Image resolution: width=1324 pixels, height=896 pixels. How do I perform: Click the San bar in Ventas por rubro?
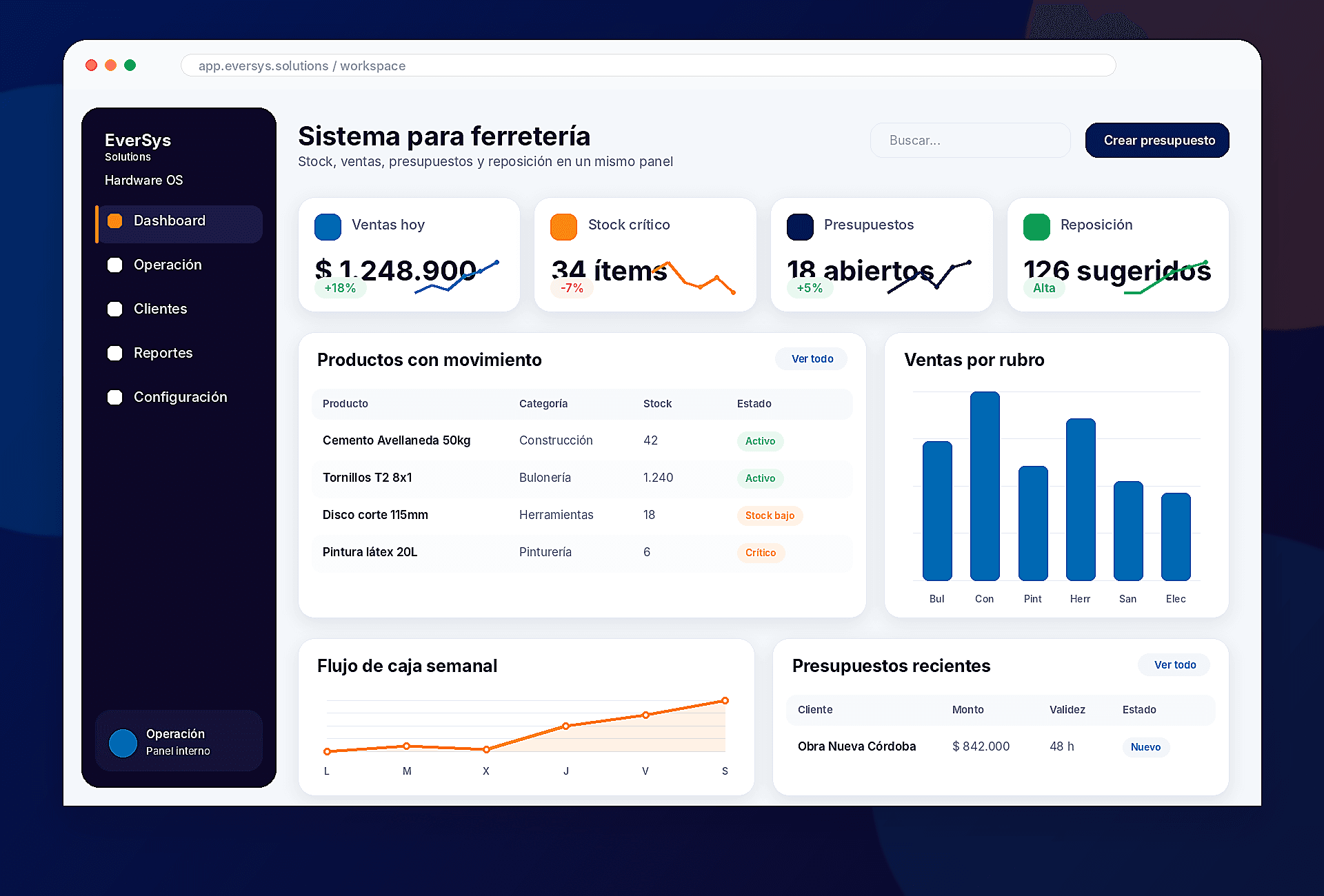click(1128, 531)
